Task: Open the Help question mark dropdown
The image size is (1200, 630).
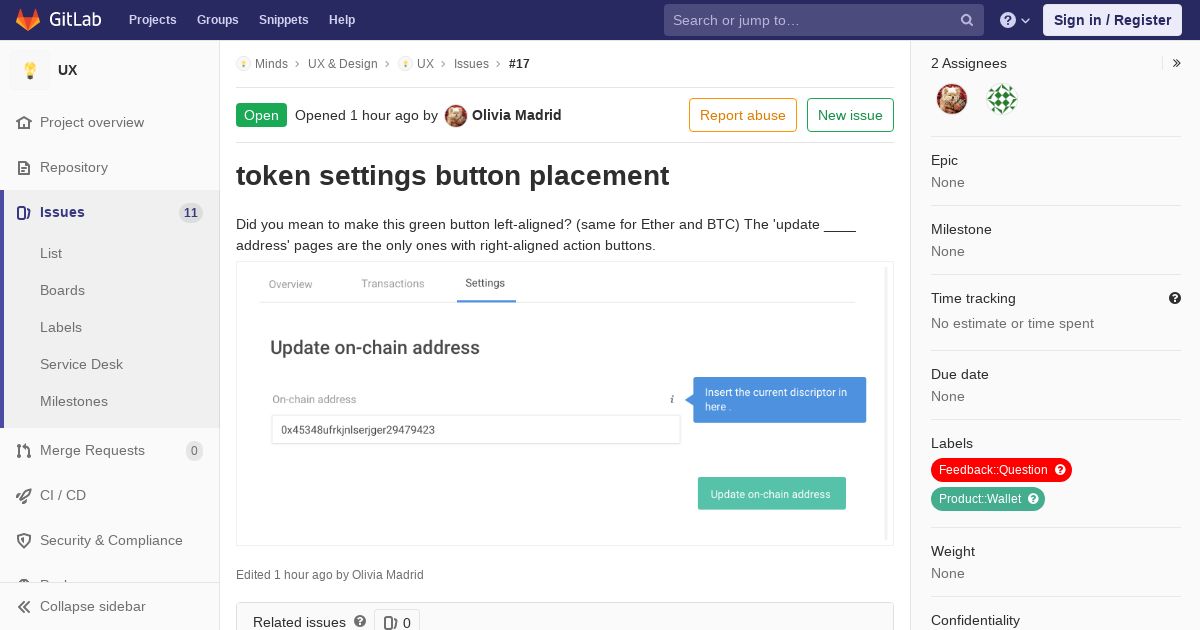Action: pyautogui.click(x=1015, y=20)
